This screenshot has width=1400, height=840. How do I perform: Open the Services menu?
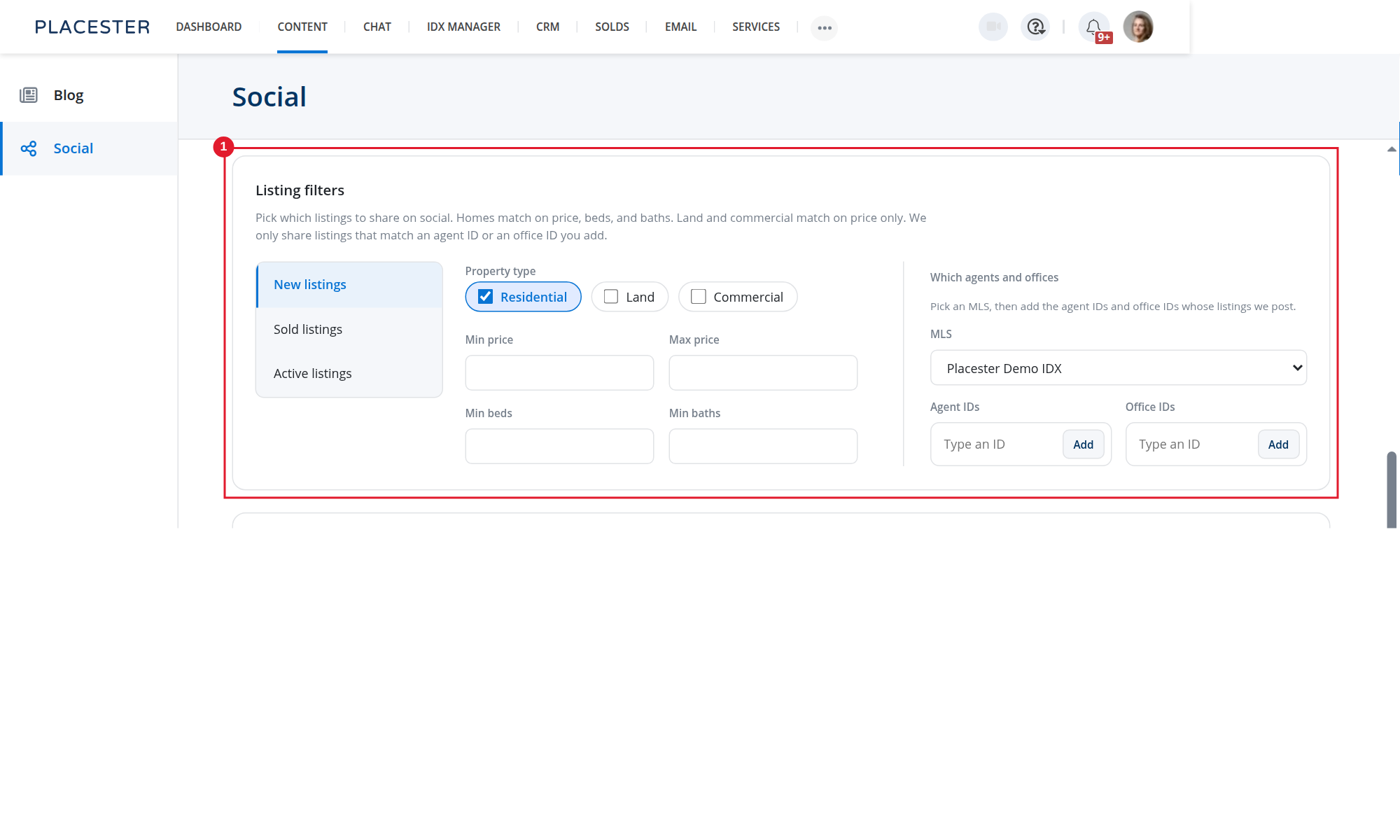[x=756, y=27]
